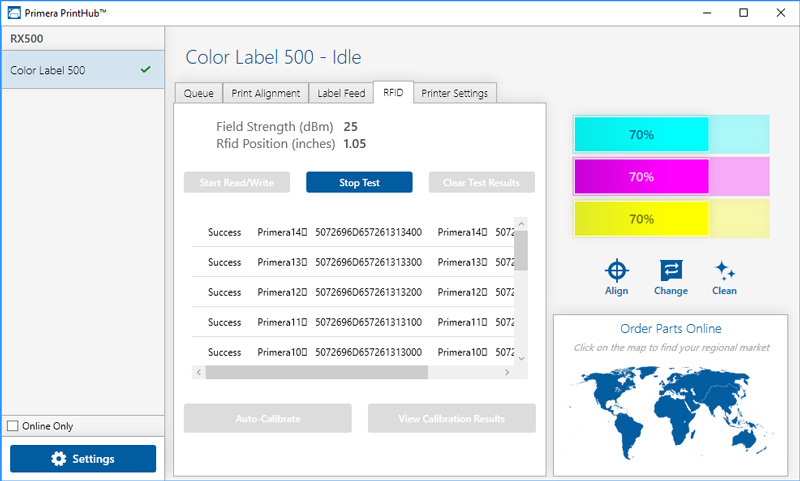Click View Calibration Results button

[x=452, y=418]
